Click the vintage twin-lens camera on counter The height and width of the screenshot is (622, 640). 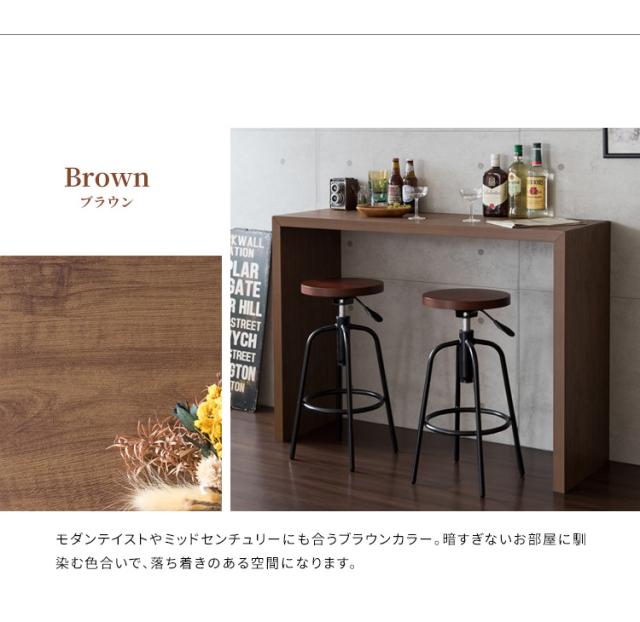[x=344, y=193]
